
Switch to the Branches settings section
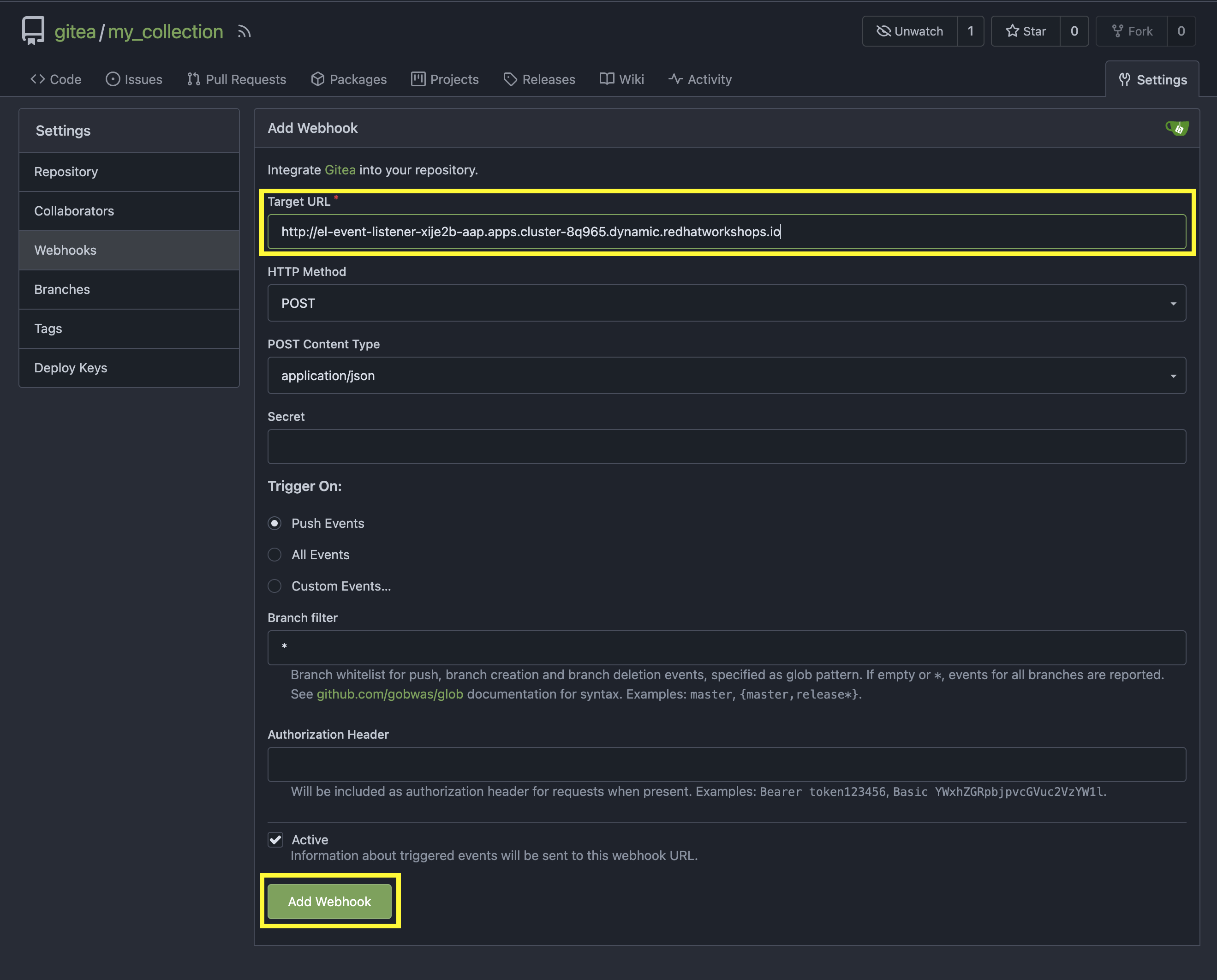62,289
